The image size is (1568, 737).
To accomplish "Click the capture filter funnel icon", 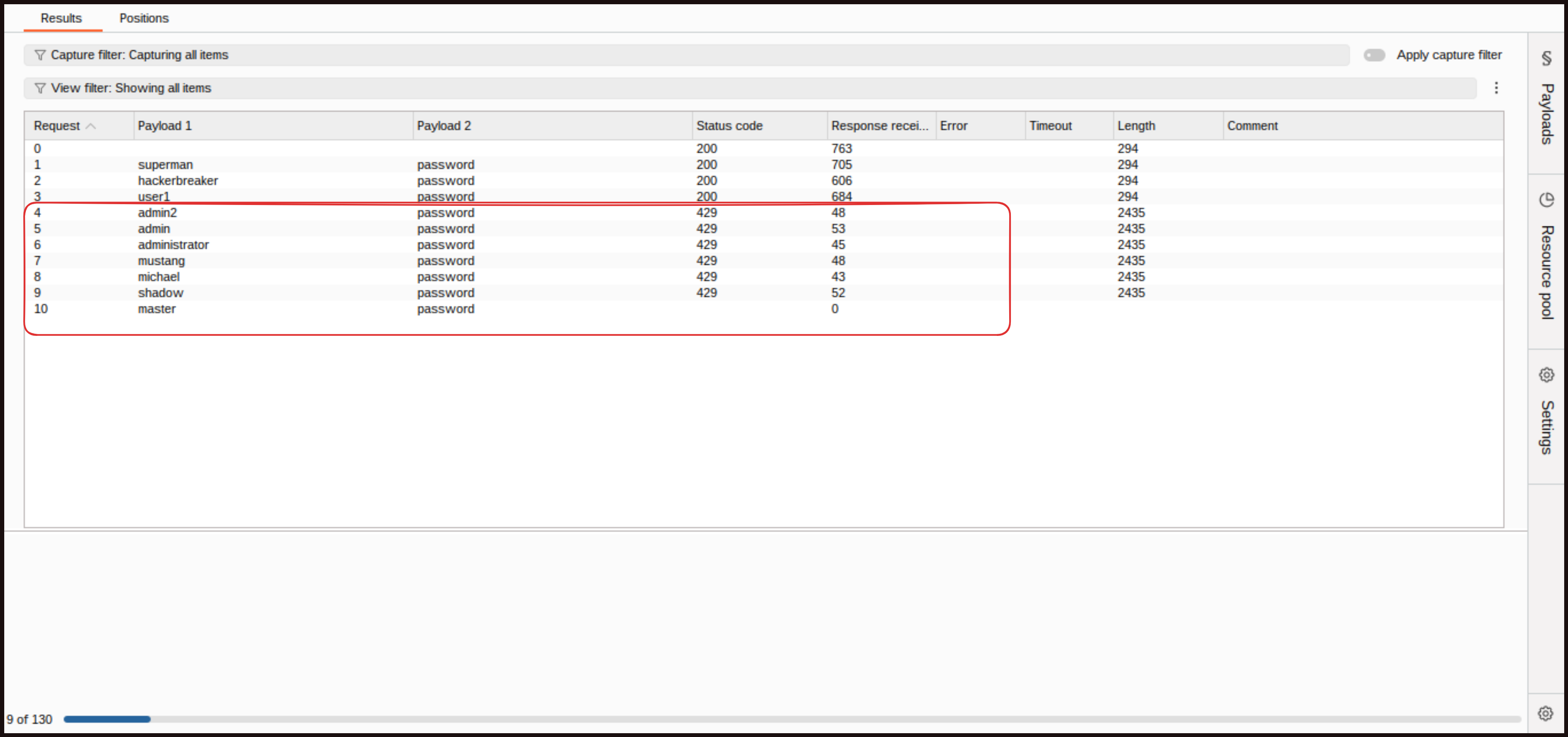I will (40, 55).
